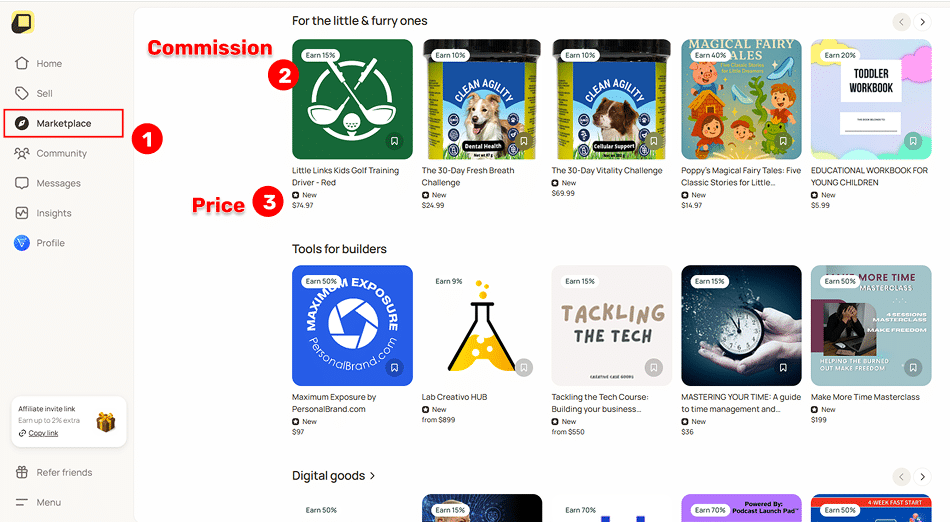Select Marketplace in the sidebar
Screen dimensions: 950x523
tap(64, 124)
